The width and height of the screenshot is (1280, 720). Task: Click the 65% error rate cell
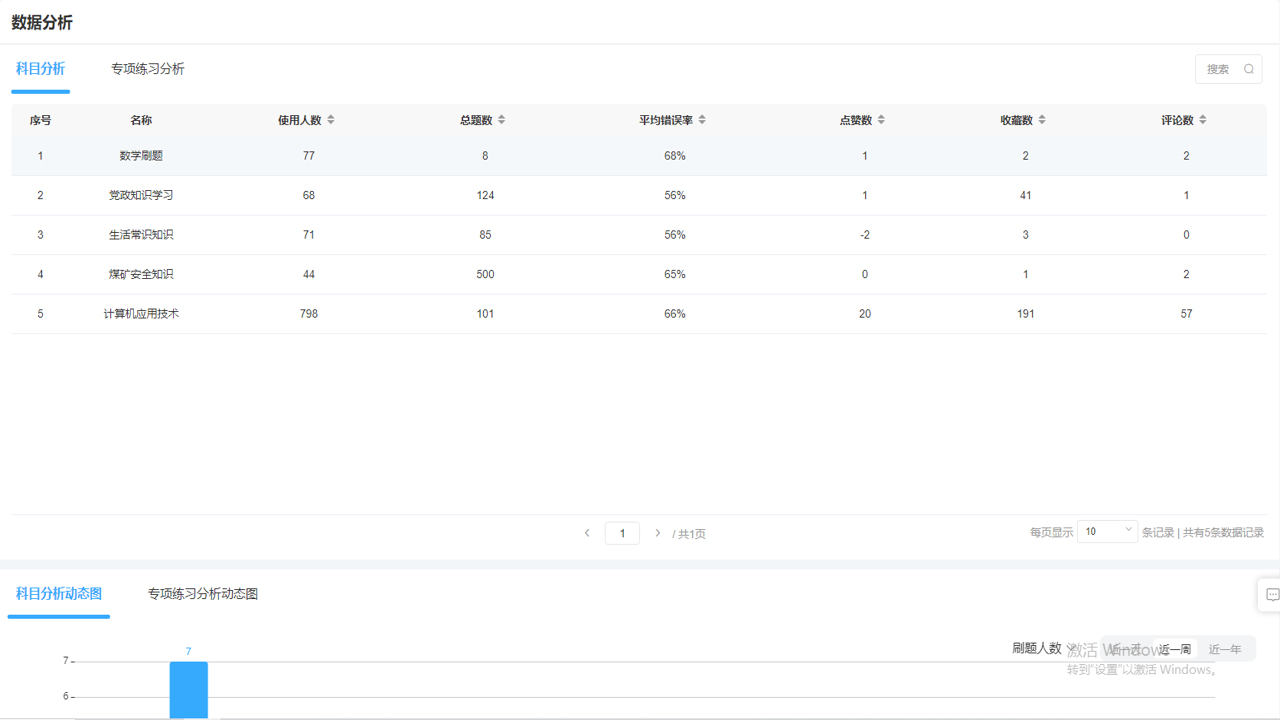click(x=675, y=274)
